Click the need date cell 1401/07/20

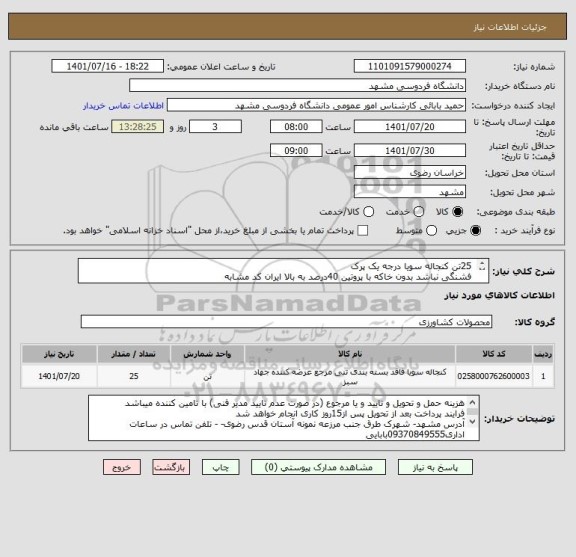coord(59,376)
